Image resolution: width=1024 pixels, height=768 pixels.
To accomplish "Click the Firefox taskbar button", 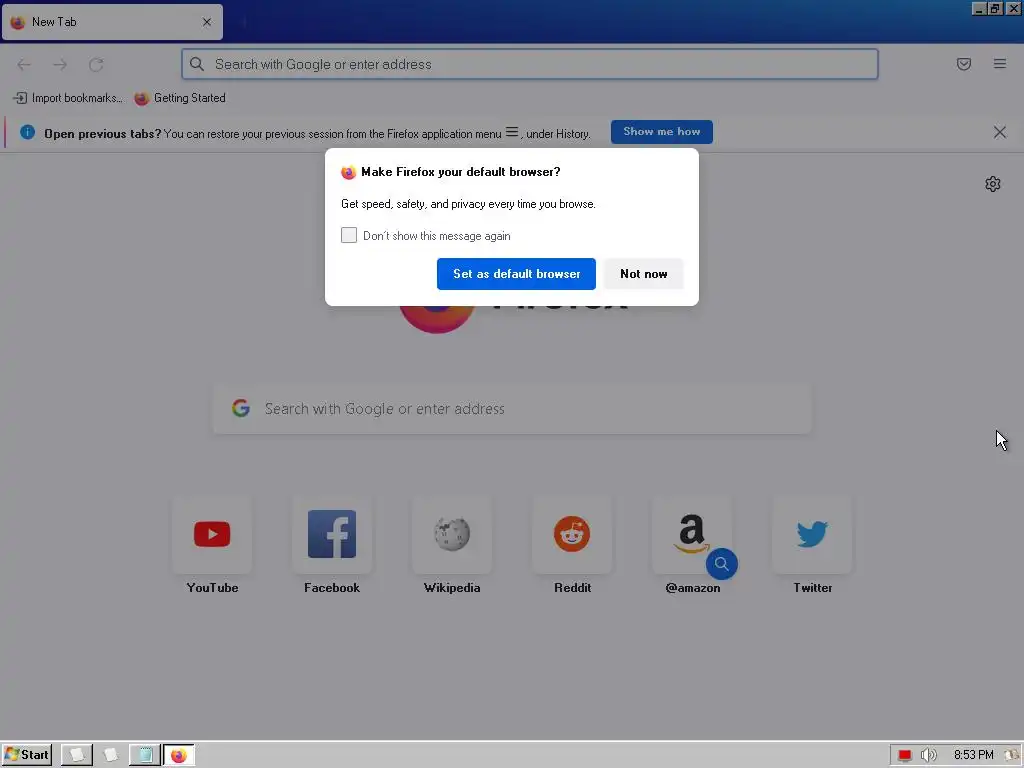I will (178, 755).
